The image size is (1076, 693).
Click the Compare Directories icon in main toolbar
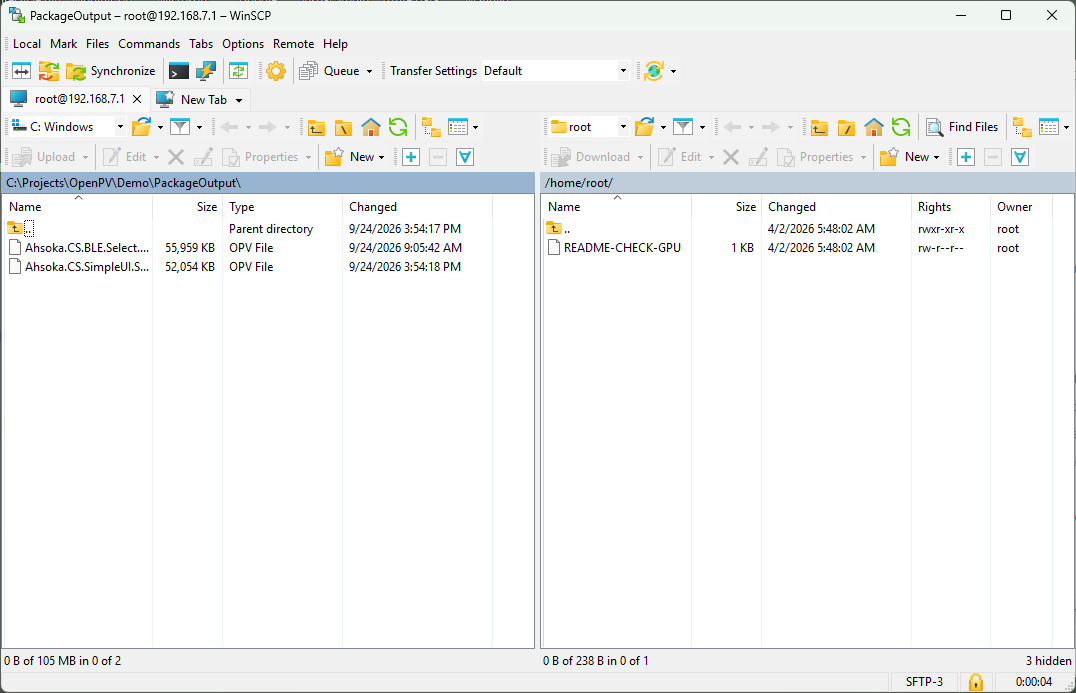click(22, 71)
